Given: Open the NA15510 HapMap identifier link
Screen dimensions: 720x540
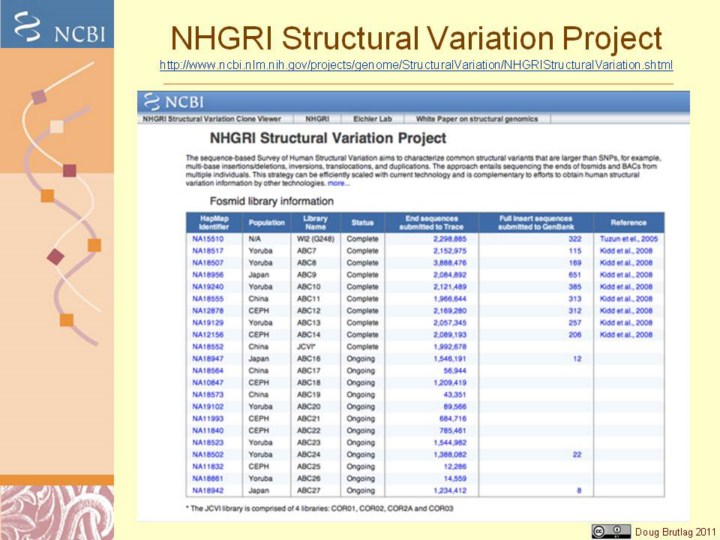Looking at the screenshot, I should 208,240.
